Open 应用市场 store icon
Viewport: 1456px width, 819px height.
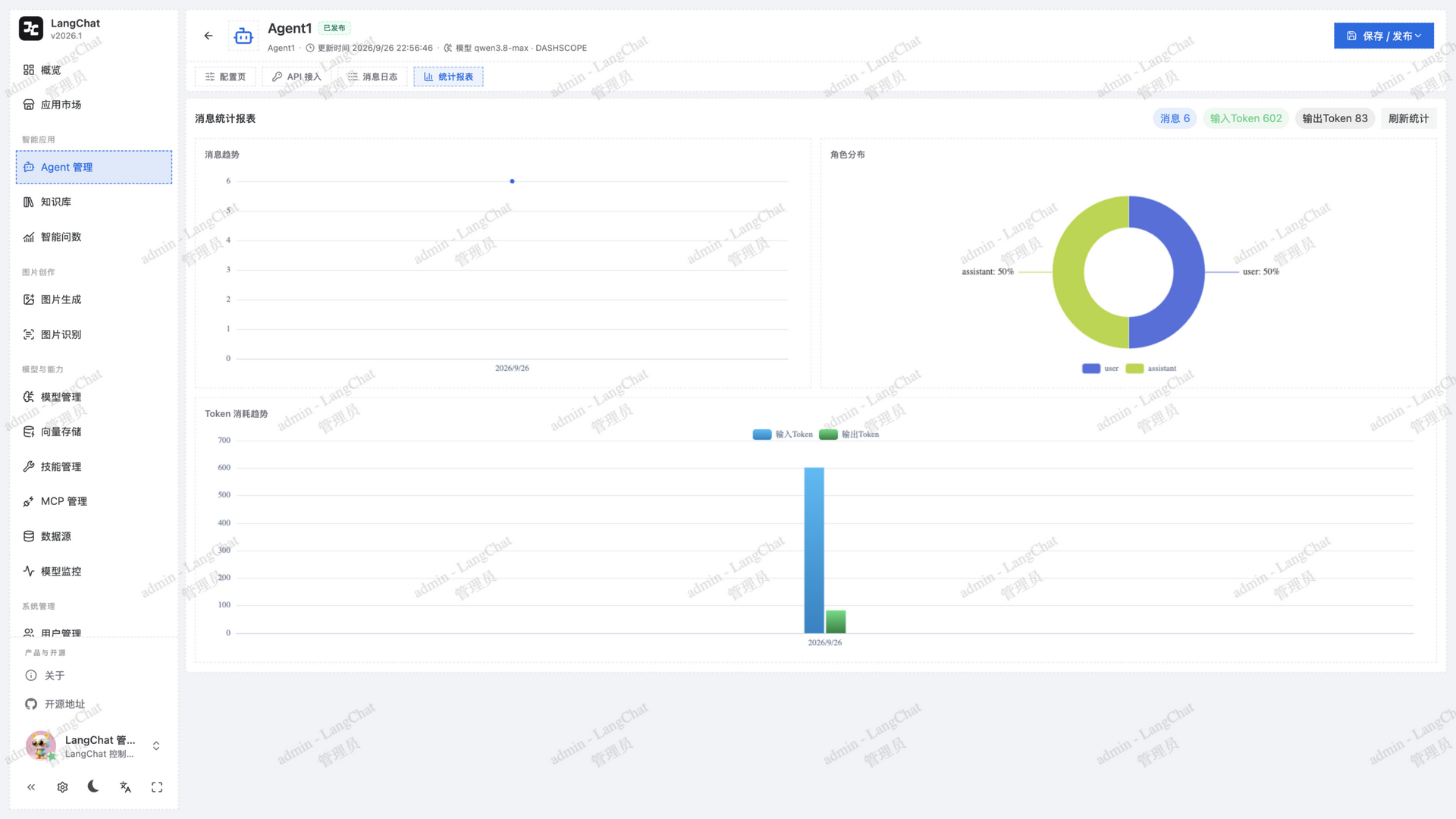(29, 105)
